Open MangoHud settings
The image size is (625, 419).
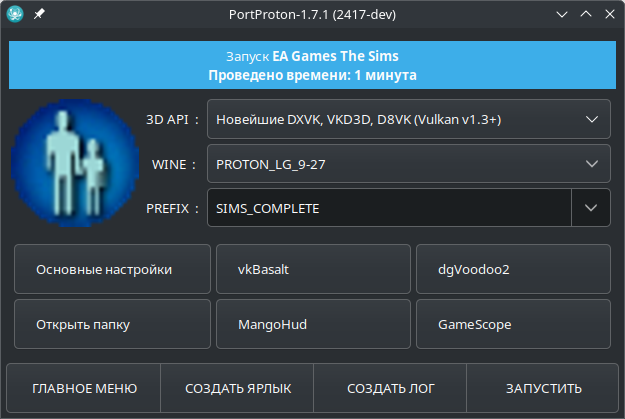tap(313, 324)
